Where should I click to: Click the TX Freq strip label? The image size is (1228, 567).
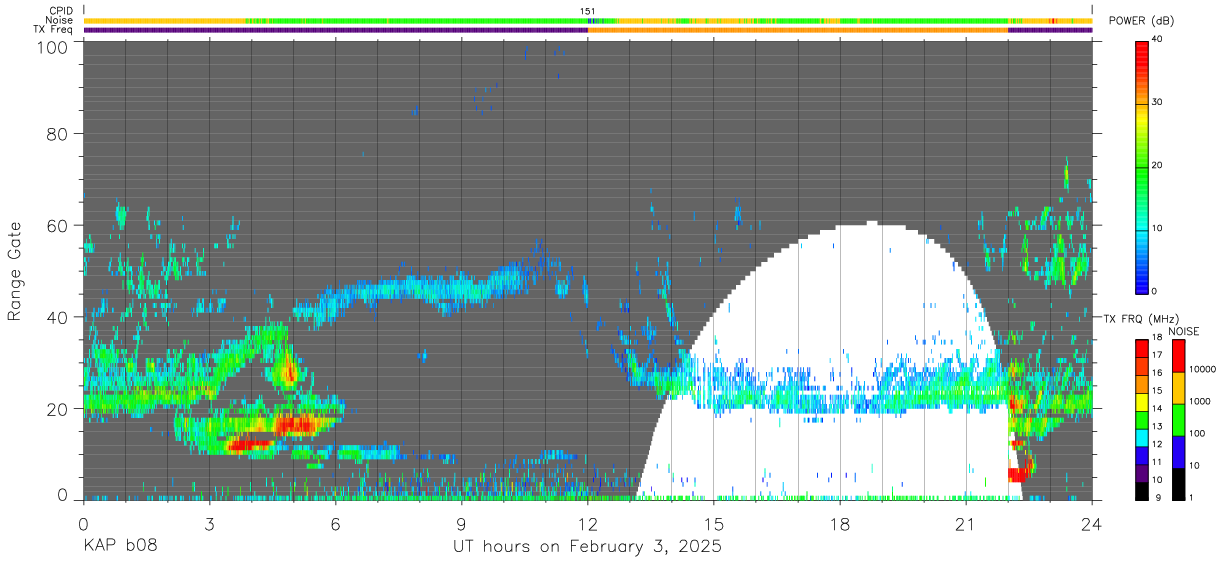click(53, 30)
